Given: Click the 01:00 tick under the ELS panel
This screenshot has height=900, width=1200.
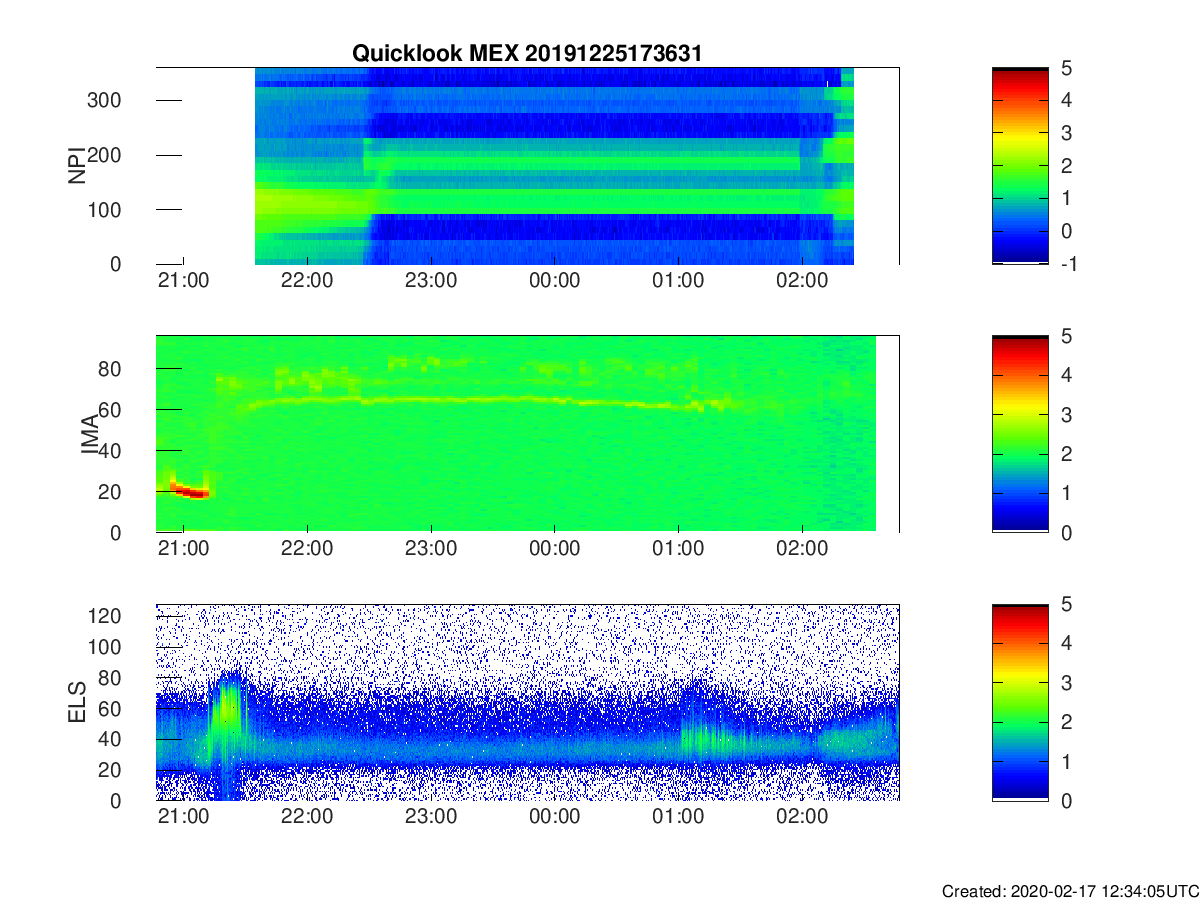Looking at the screenshot, I should pyautogui.click(x=679, y=816).
